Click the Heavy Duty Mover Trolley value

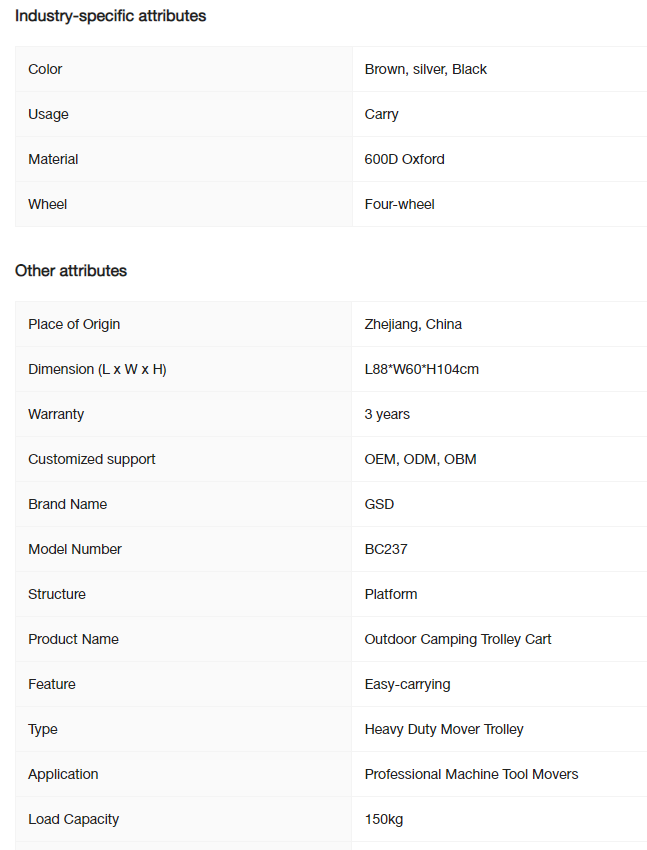coord(444,729)
